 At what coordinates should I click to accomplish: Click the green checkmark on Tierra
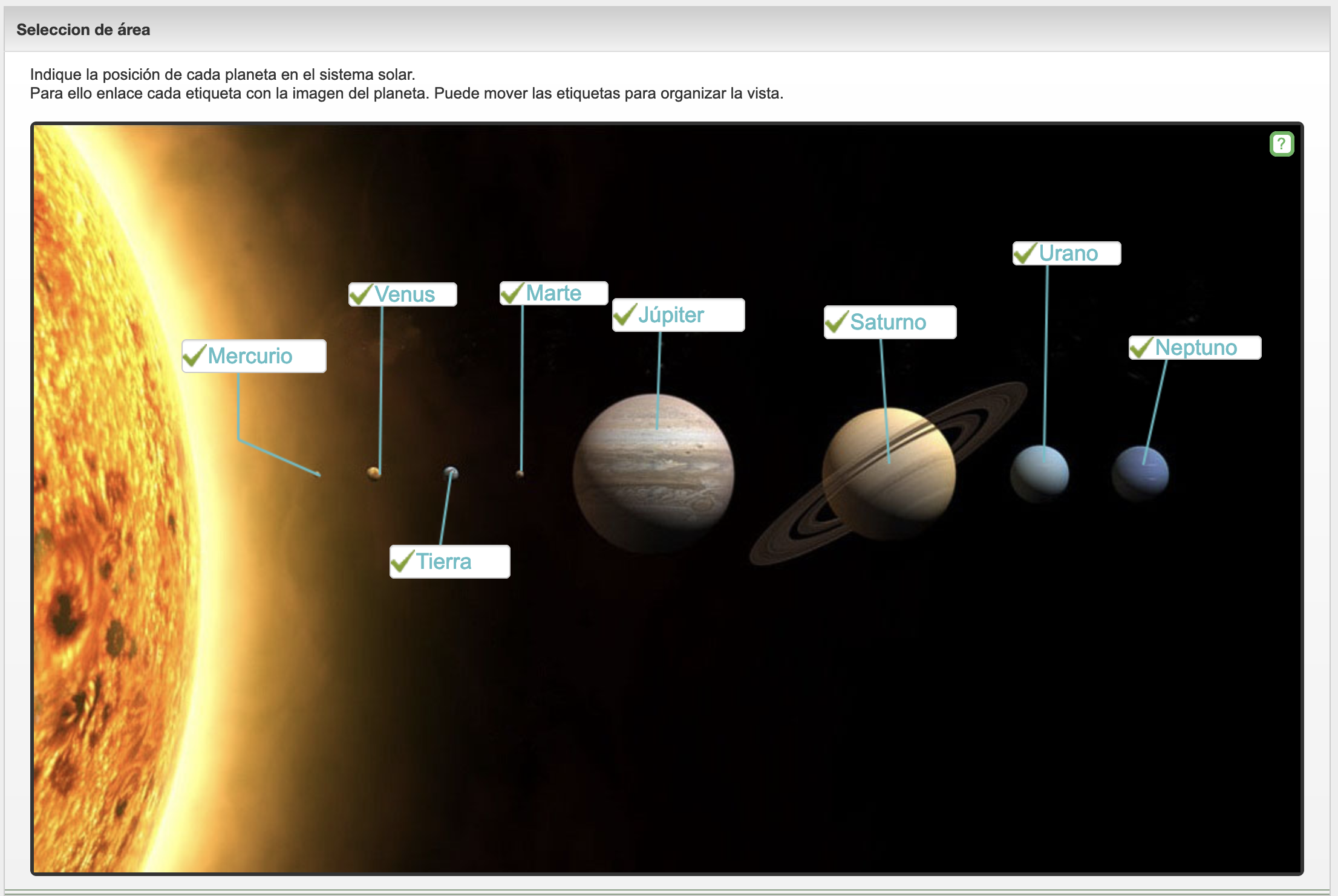(402, 562)
